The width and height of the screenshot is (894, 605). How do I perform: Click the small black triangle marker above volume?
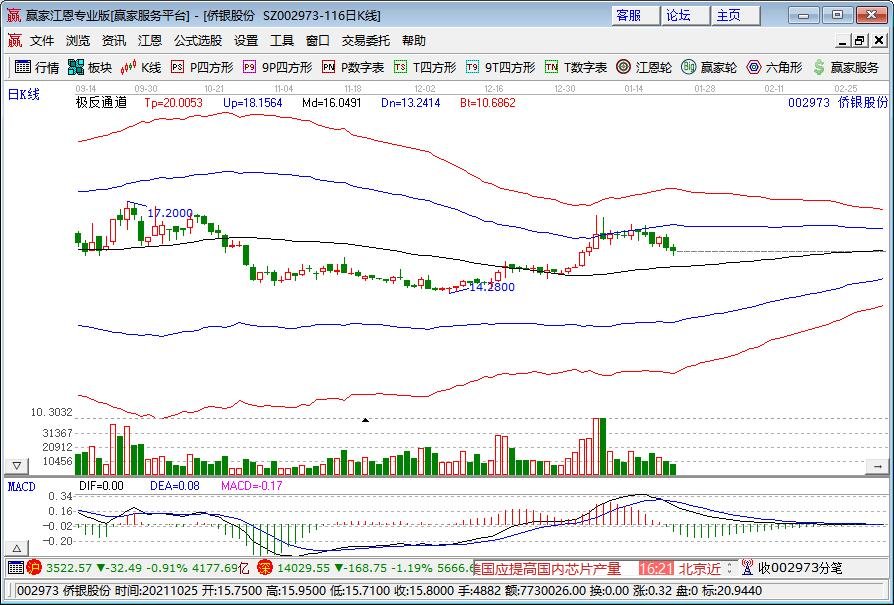[x=365, y=420]
